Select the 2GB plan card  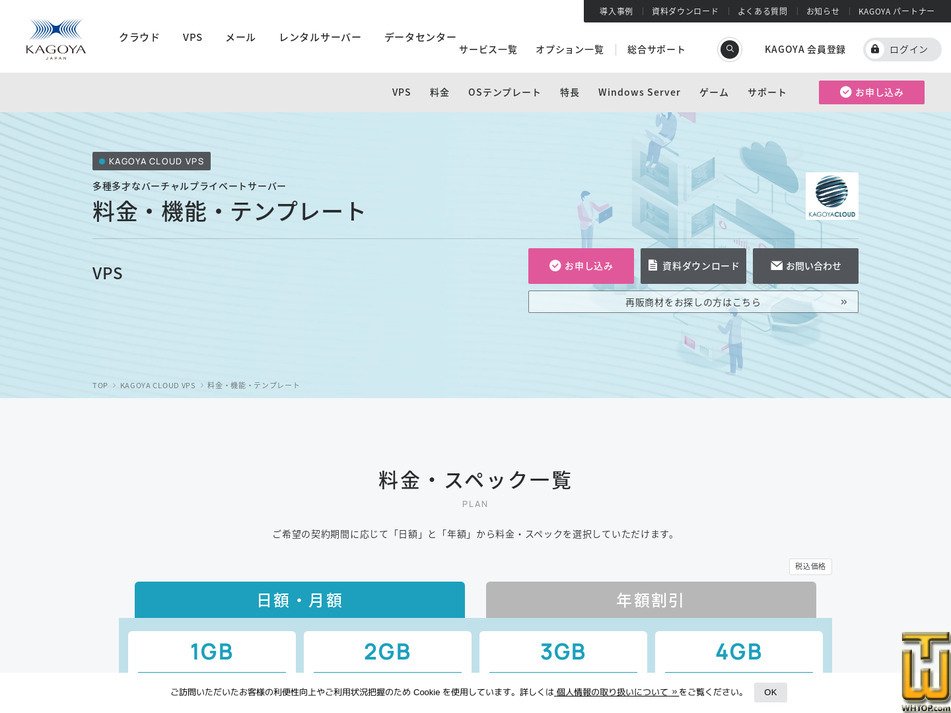(x=387, y=652)
